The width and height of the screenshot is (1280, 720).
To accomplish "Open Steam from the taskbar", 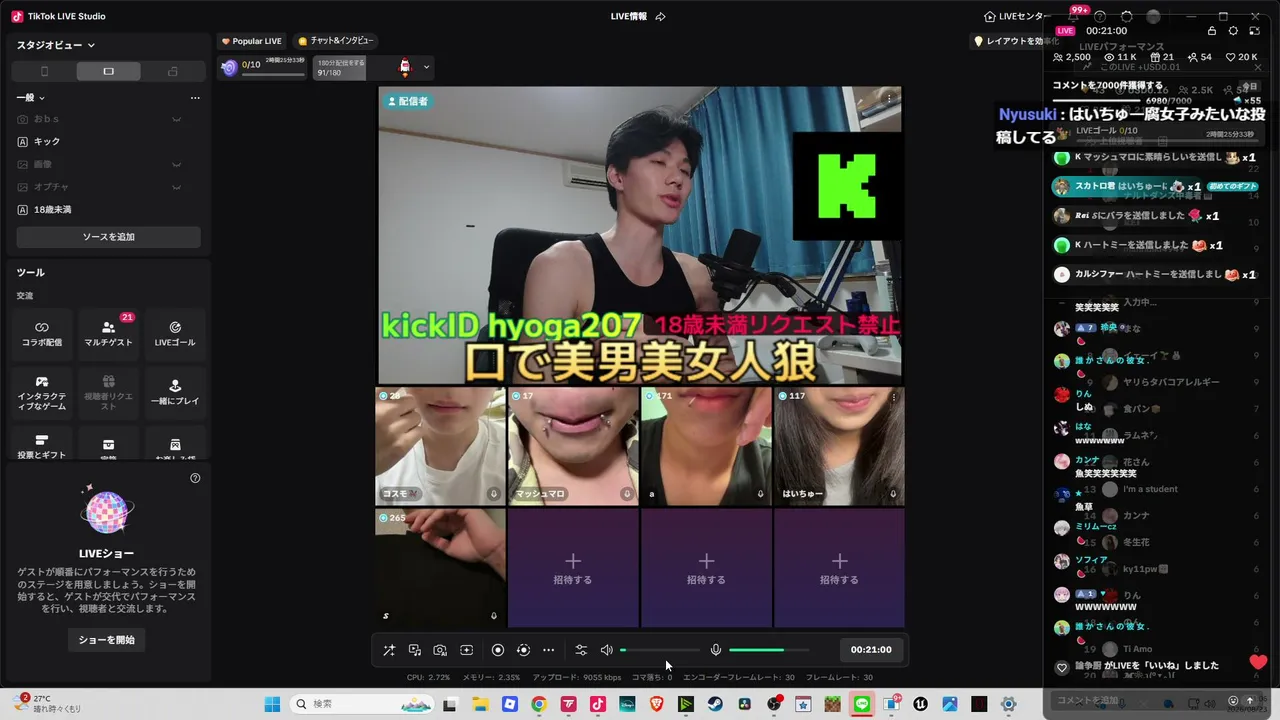I will pyautogui.click(x=715, y=704).
